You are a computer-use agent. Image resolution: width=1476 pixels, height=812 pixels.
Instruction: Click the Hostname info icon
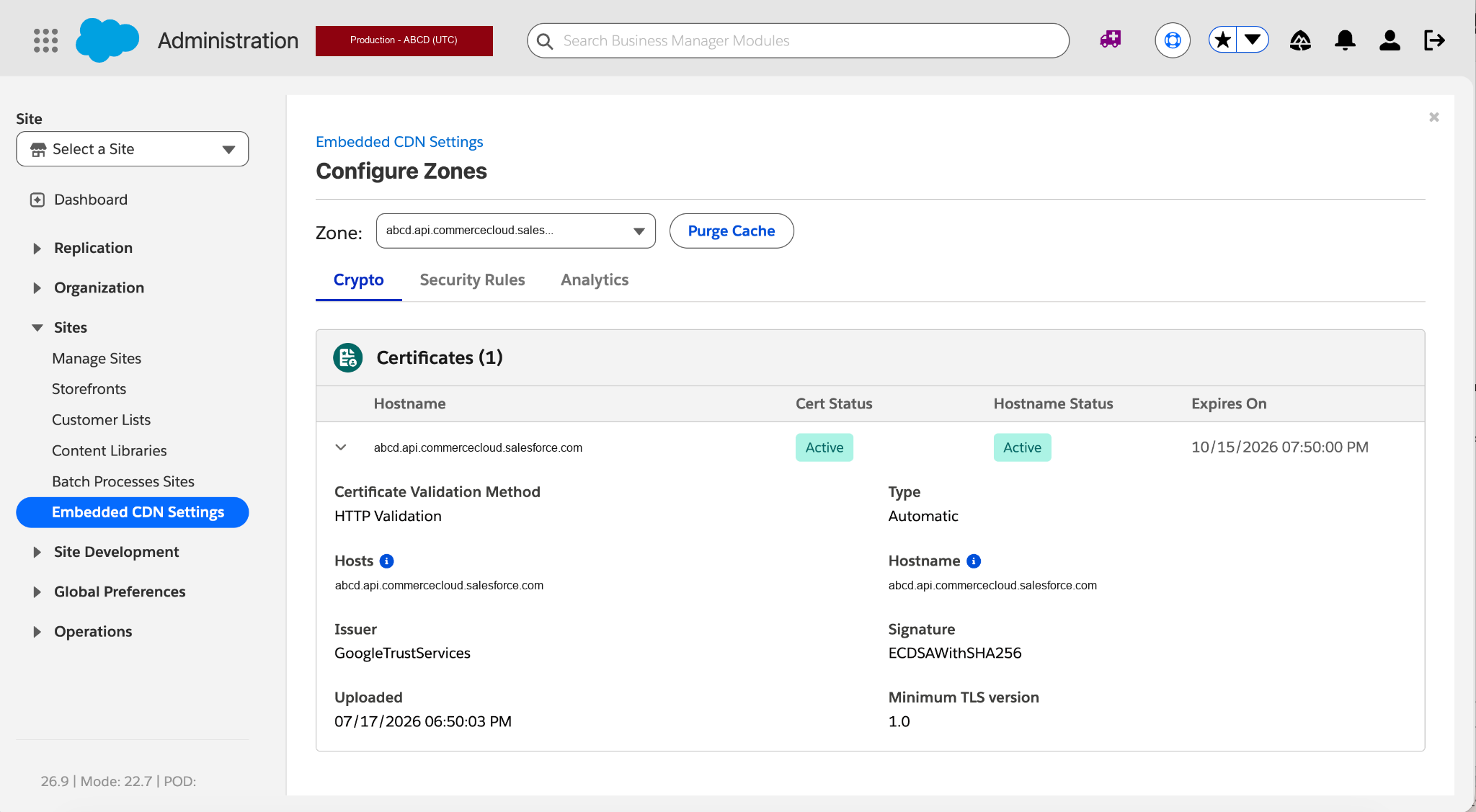974,561
